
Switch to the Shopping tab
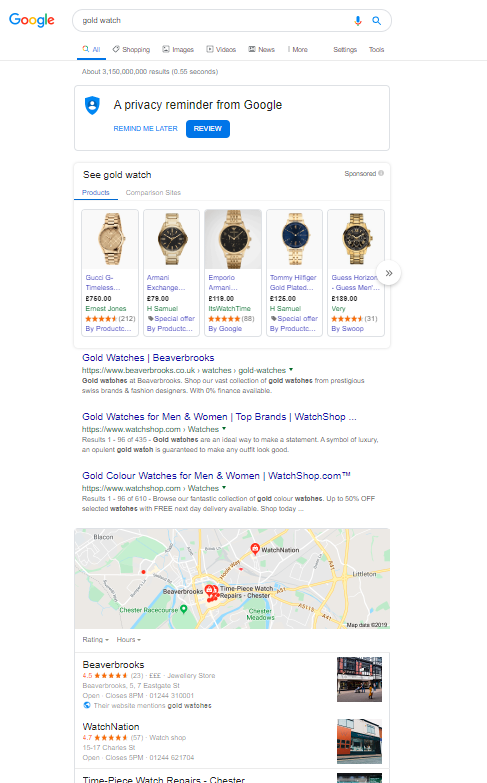coord(131,49)
